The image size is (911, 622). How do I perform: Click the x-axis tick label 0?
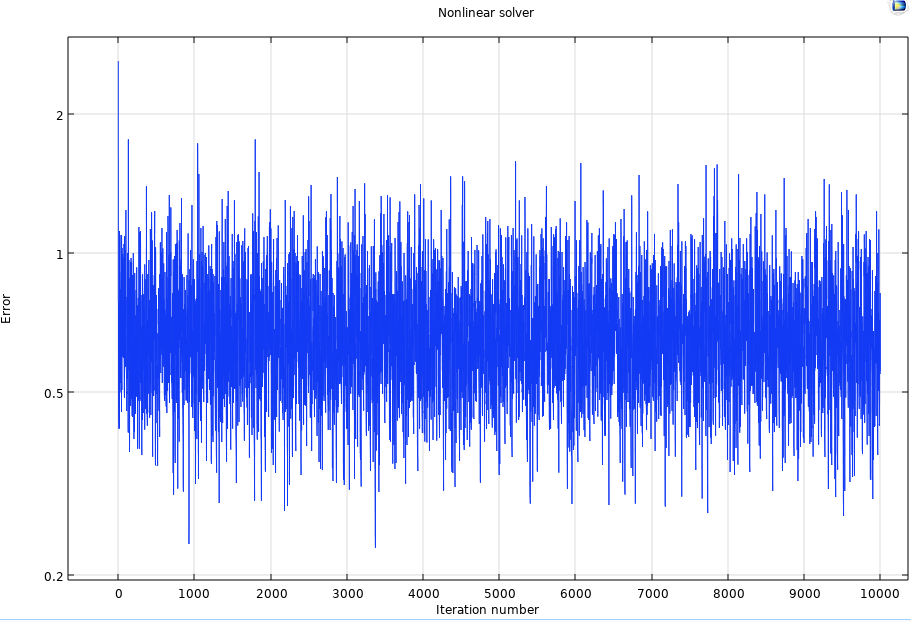(x=118, y=594)
